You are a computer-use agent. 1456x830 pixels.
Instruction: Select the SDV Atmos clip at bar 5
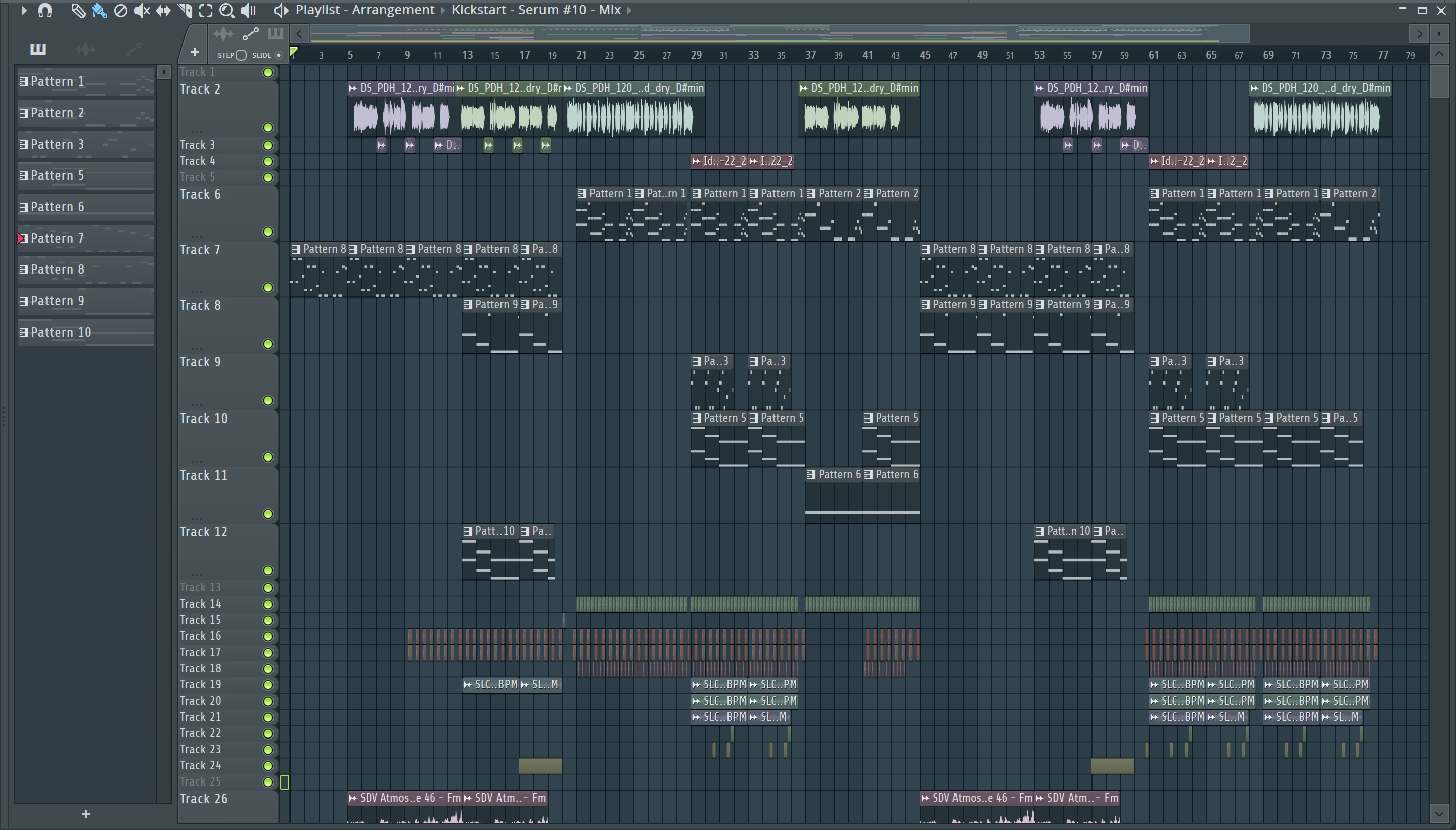404,807
